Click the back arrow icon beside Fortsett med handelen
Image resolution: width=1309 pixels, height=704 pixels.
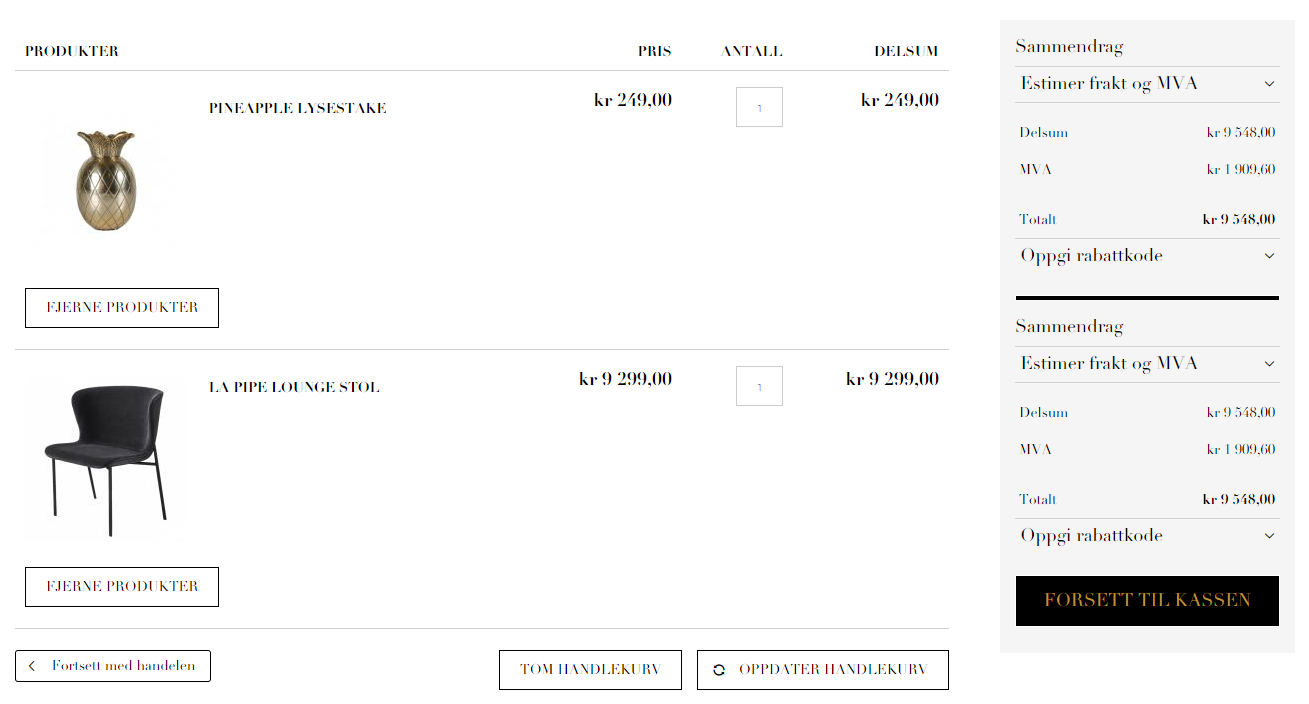pos(32,666)
